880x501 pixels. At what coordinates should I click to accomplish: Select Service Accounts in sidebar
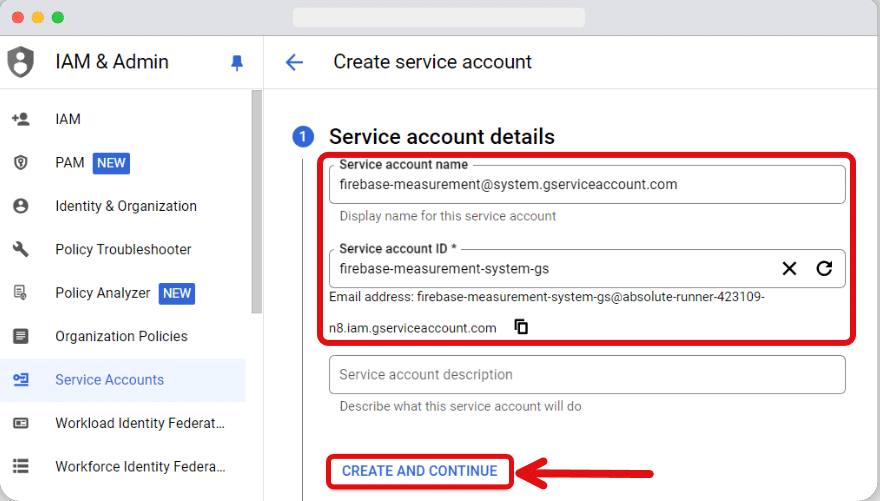[123, 380]
